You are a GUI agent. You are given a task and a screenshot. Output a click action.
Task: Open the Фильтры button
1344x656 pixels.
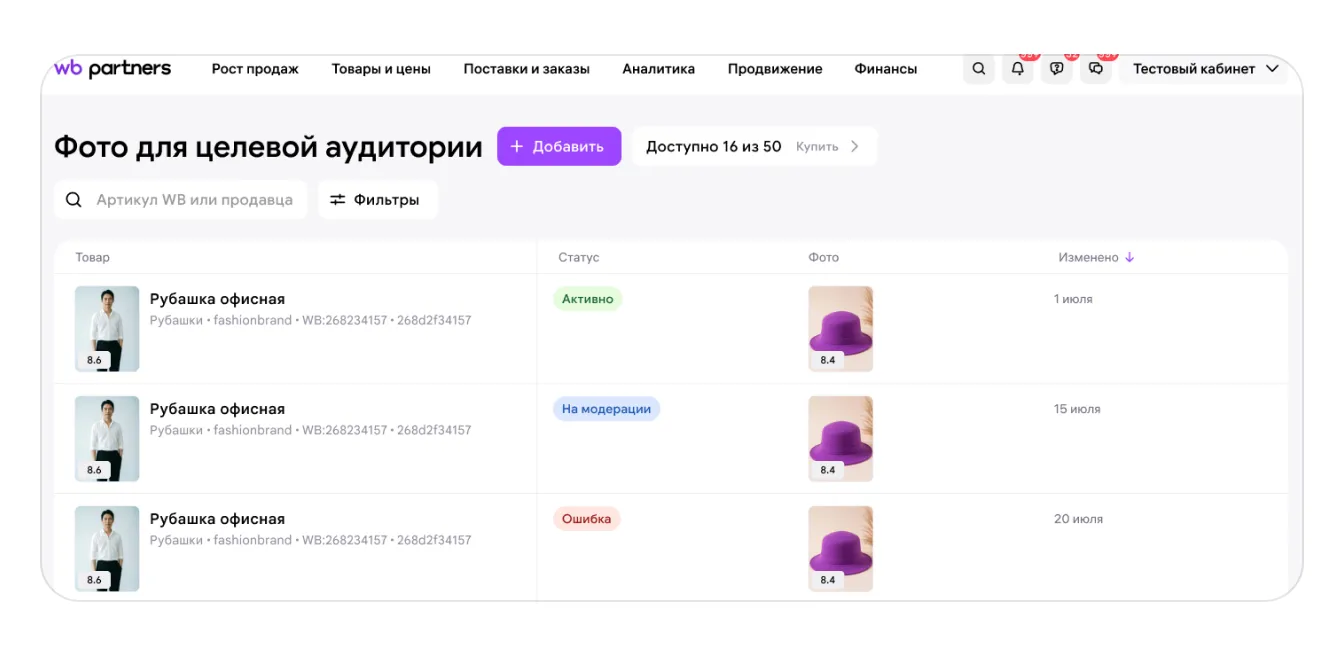378,200
